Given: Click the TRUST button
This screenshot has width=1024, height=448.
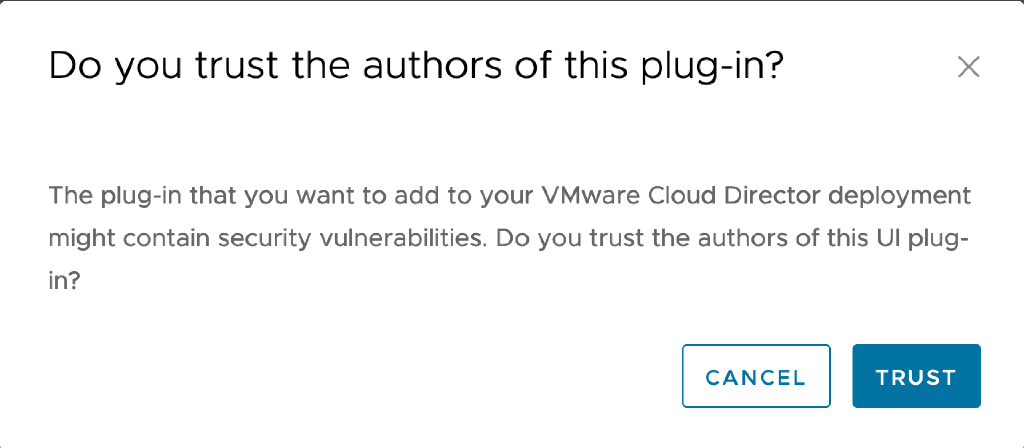Looking at the screenshot, I should 916,377.
